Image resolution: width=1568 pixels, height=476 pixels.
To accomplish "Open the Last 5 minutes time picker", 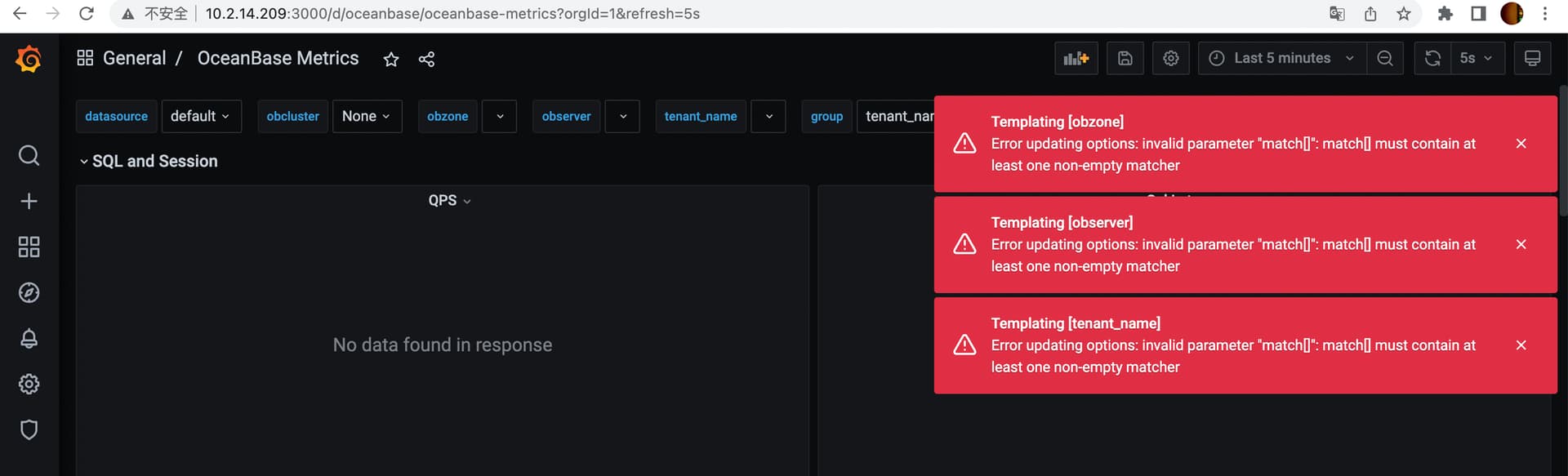I will [1282, 58].
